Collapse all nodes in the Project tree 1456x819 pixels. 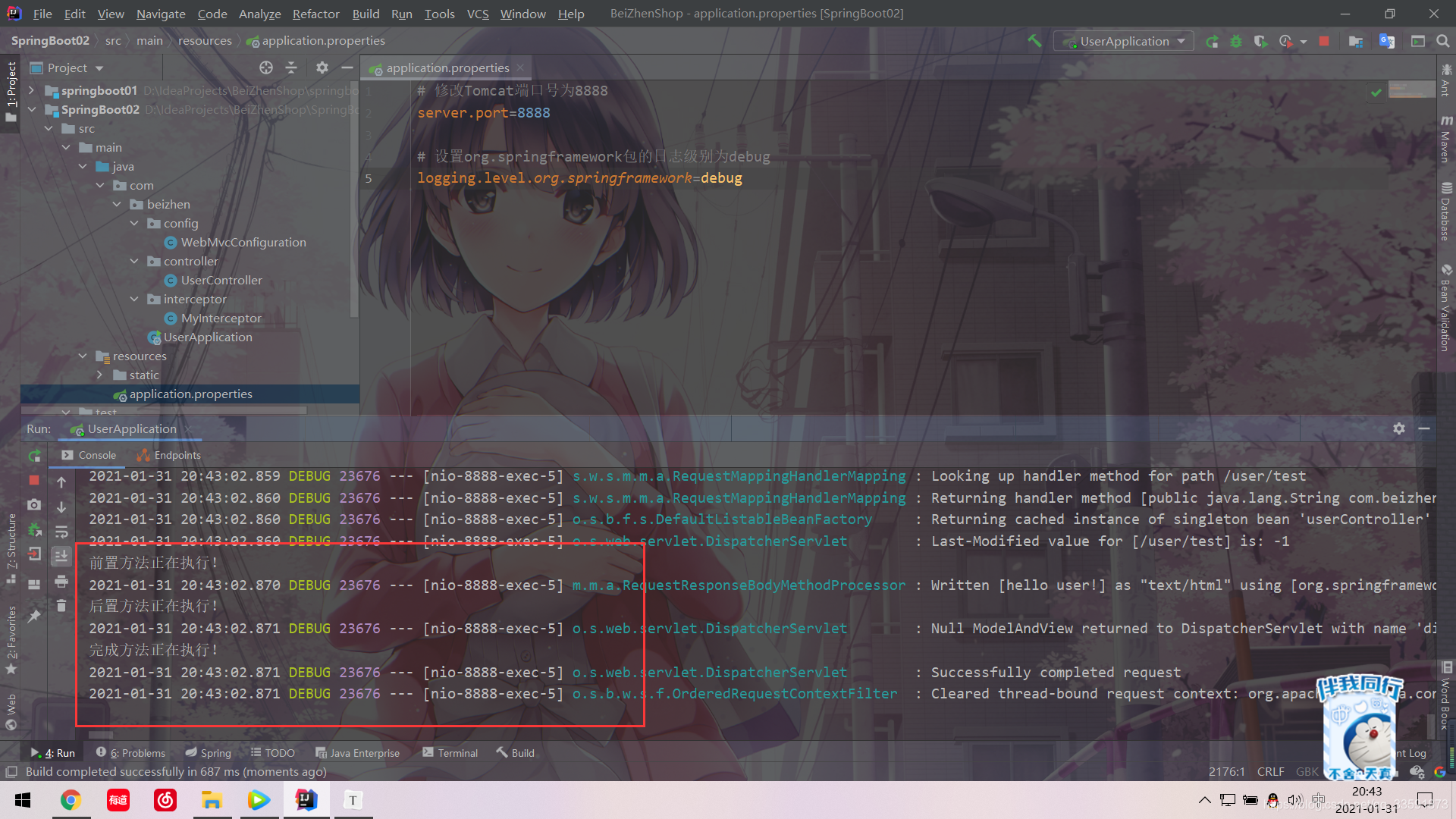point(291,67)
